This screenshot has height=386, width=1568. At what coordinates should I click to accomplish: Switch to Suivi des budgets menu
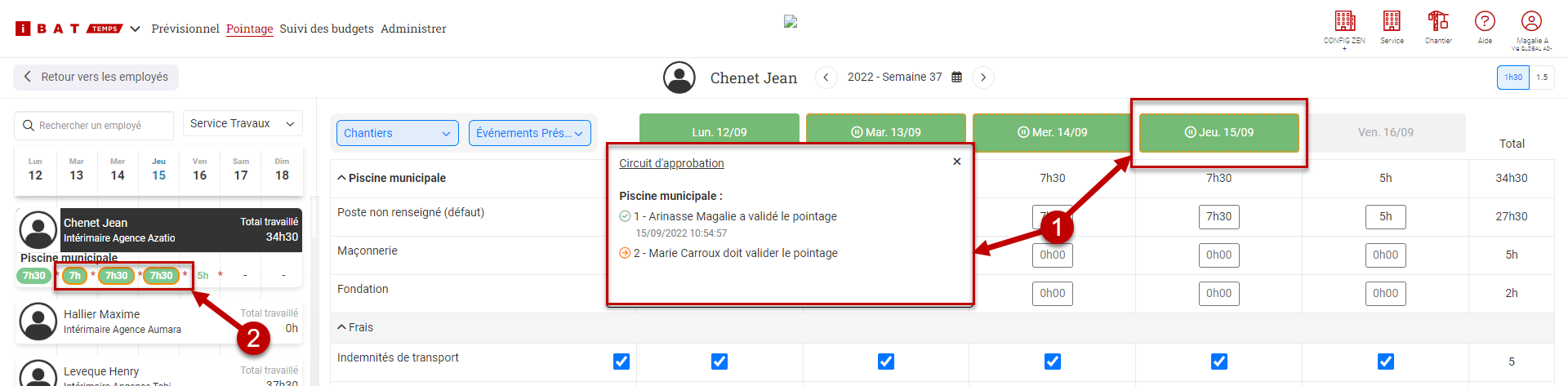click(x=327, y=29)
